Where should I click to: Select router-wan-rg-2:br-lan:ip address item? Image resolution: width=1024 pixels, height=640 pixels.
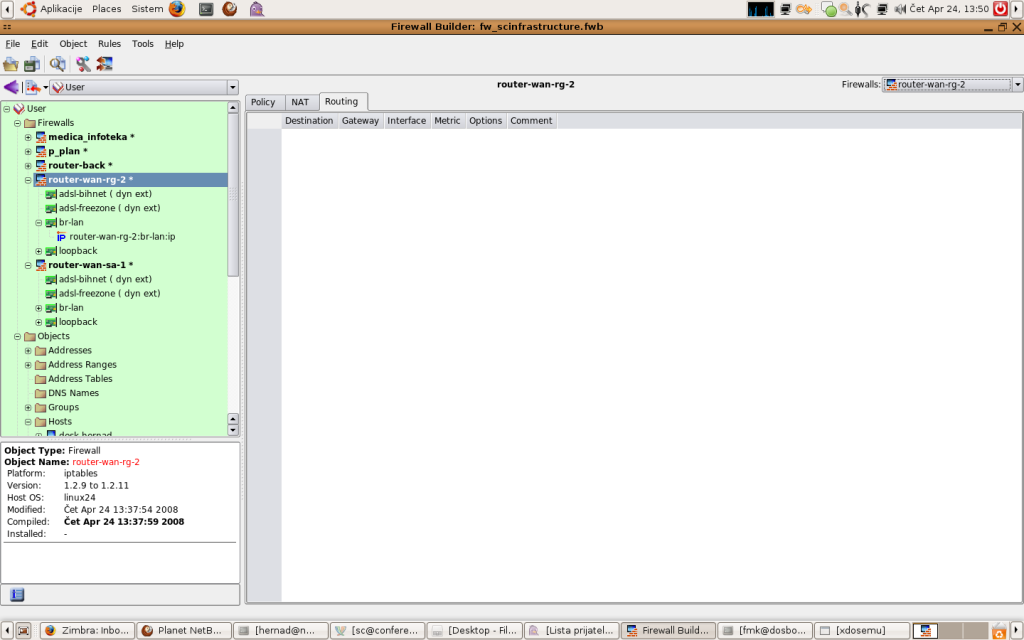pos(122,237)
